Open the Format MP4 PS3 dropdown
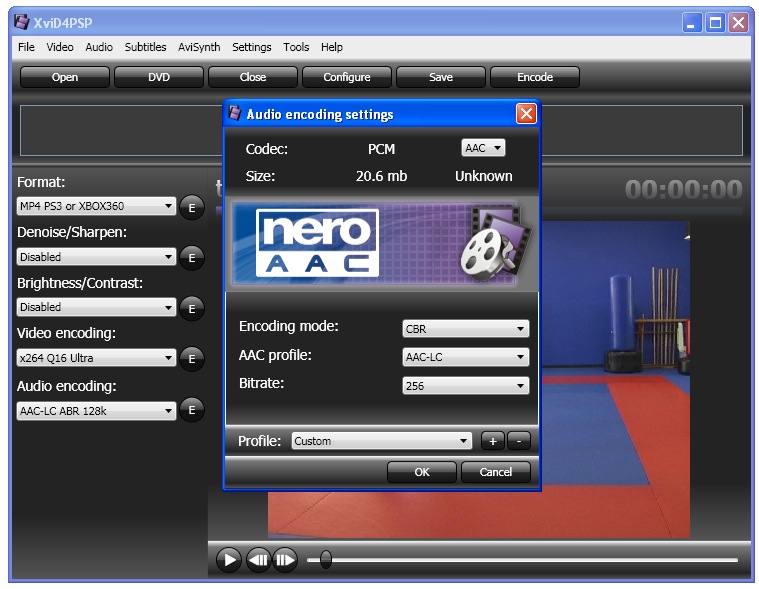 click(x=96, y=206)
